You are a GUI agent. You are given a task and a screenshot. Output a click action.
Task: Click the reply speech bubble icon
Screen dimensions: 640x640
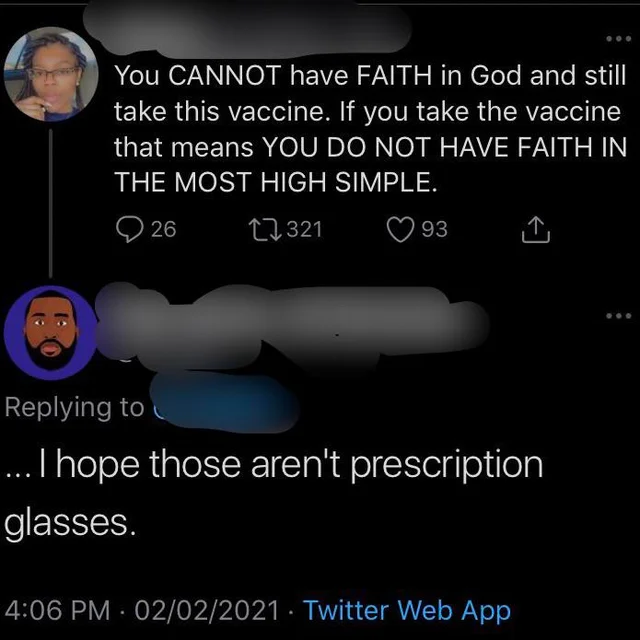click(129, 229)
